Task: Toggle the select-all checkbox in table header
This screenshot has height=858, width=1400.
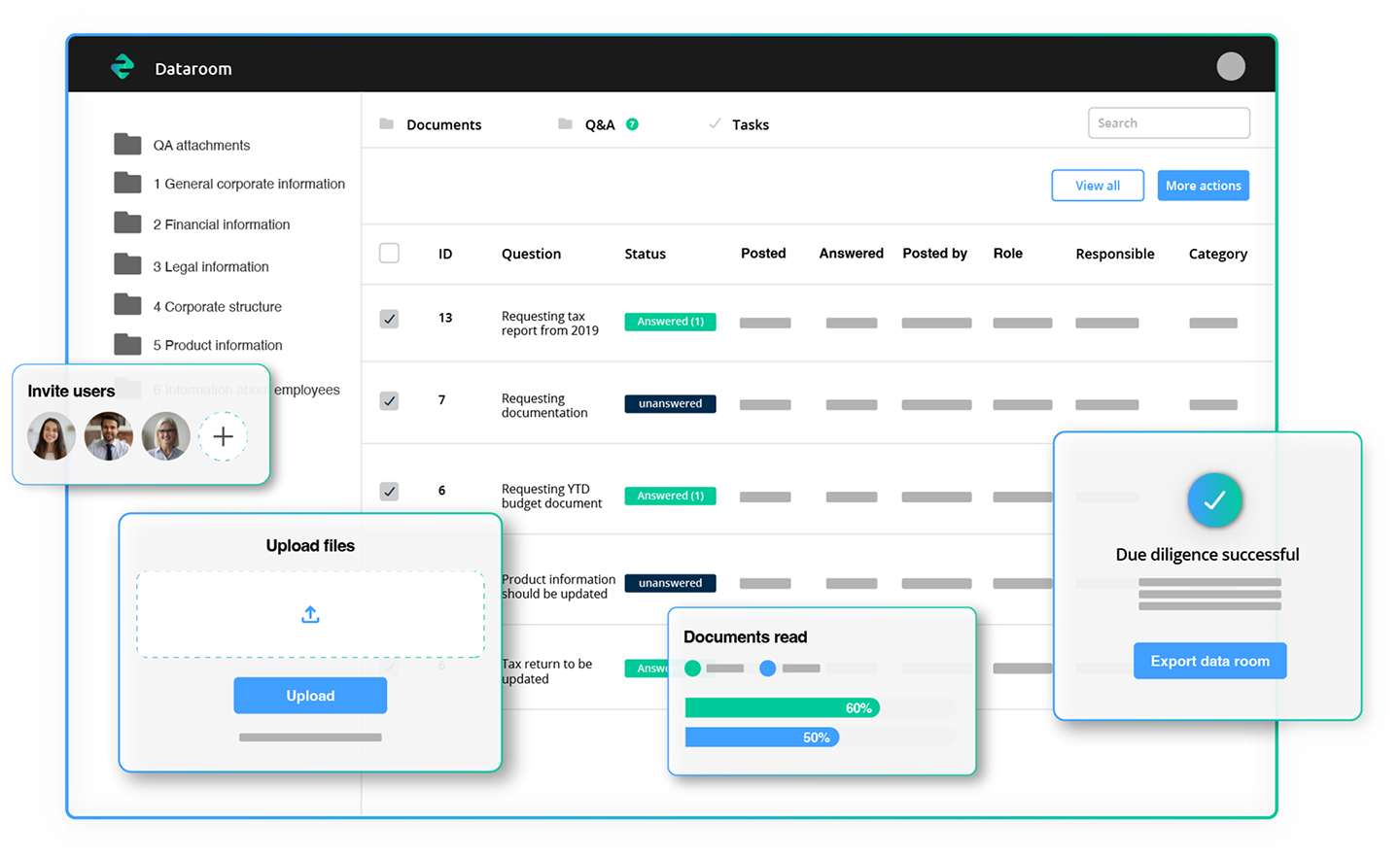Action: [x=389, y=254]
